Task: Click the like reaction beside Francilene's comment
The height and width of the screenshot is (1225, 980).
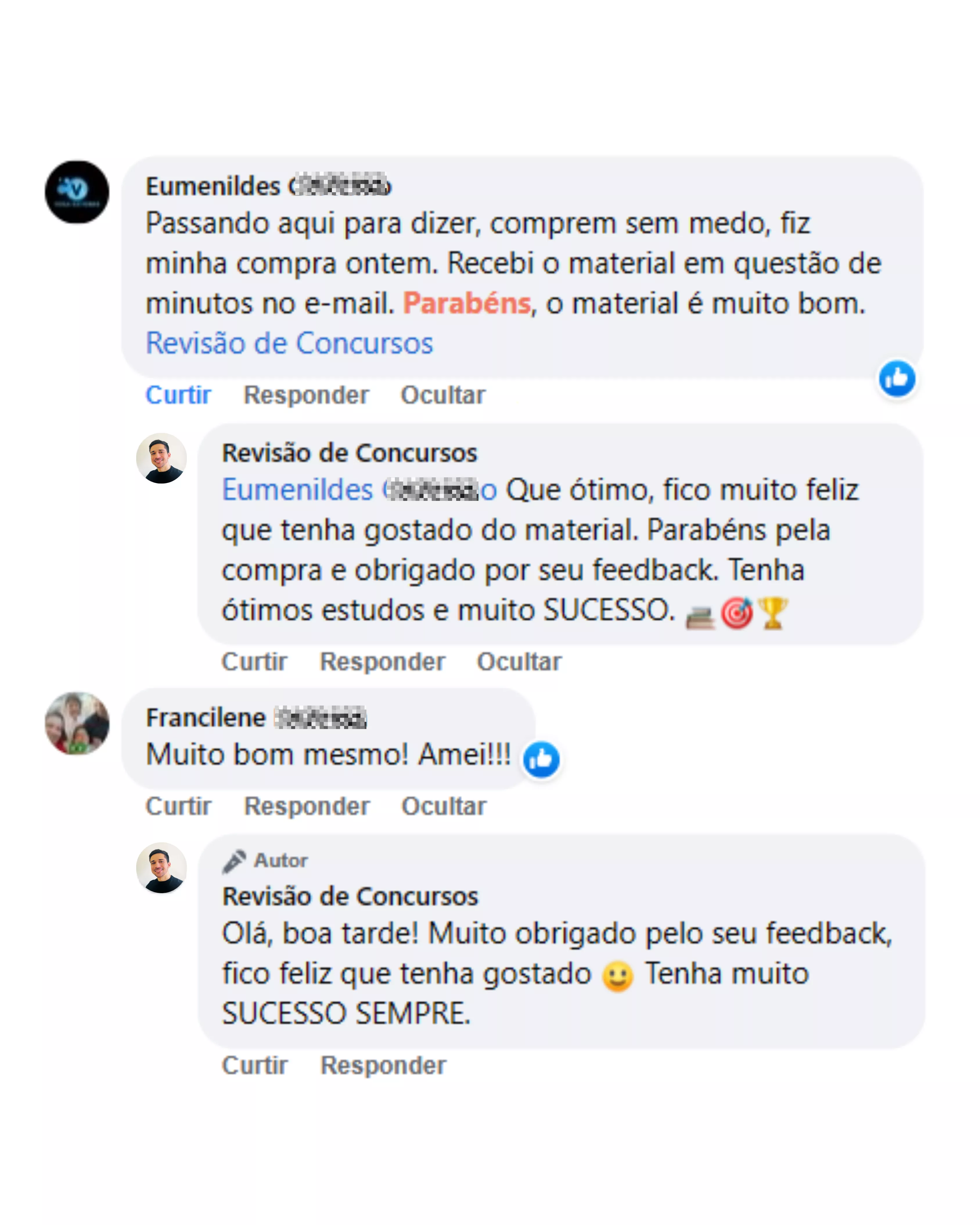Action: tap(541, 759)
